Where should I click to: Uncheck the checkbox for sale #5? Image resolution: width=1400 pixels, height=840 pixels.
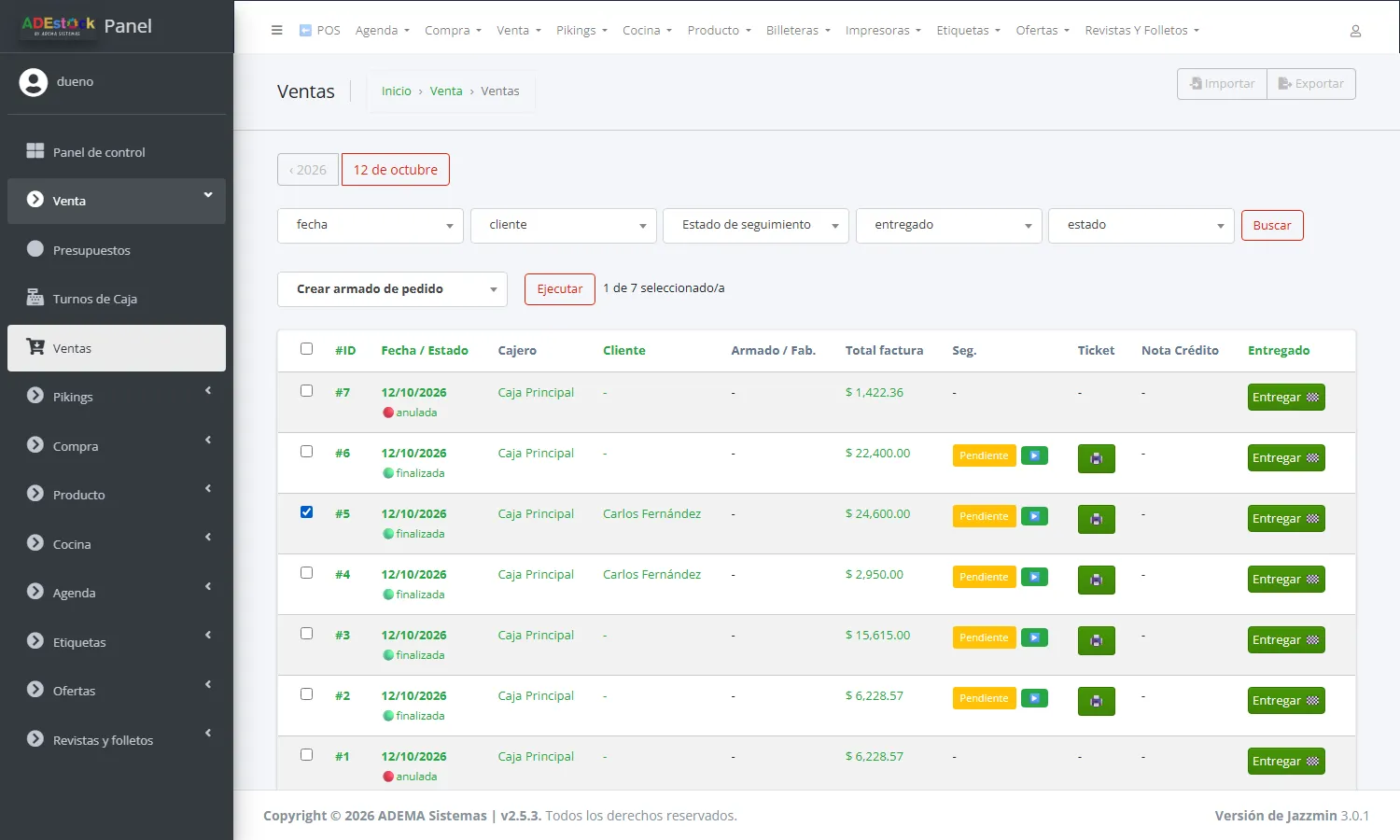306,512
